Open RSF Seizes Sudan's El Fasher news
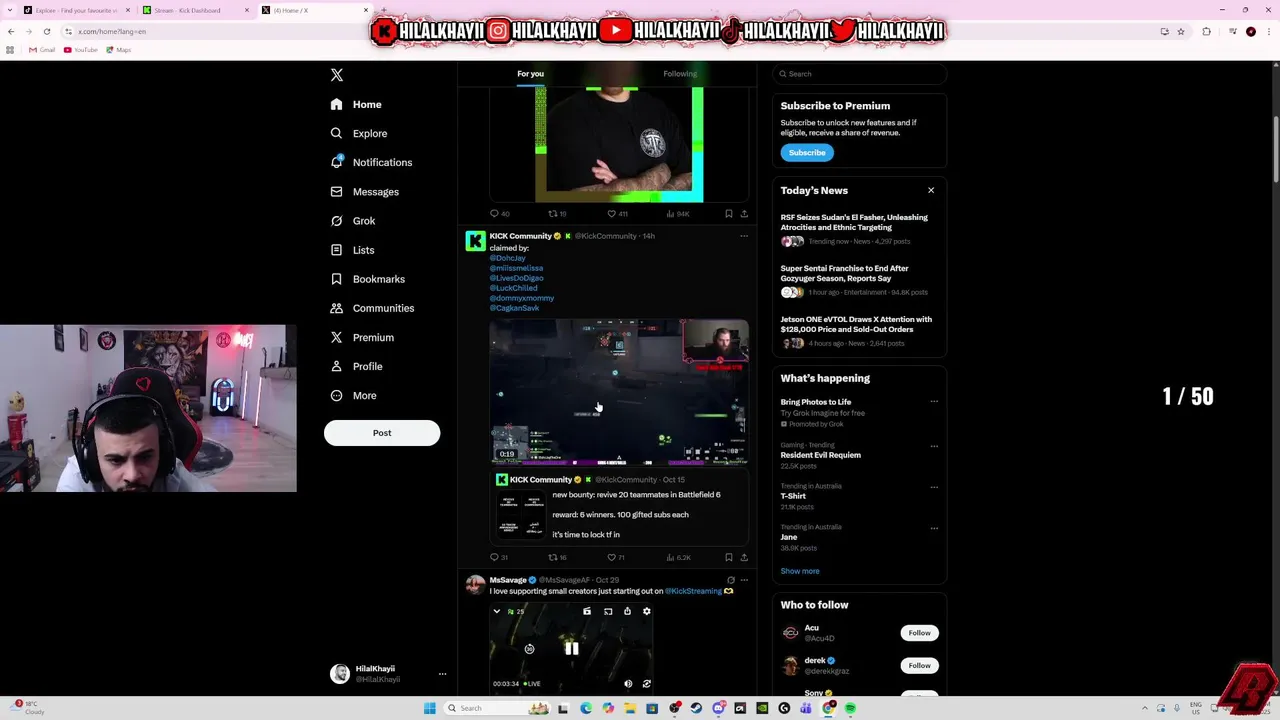The width and height of the screenshot is (1280, 720). coord(859,229)
